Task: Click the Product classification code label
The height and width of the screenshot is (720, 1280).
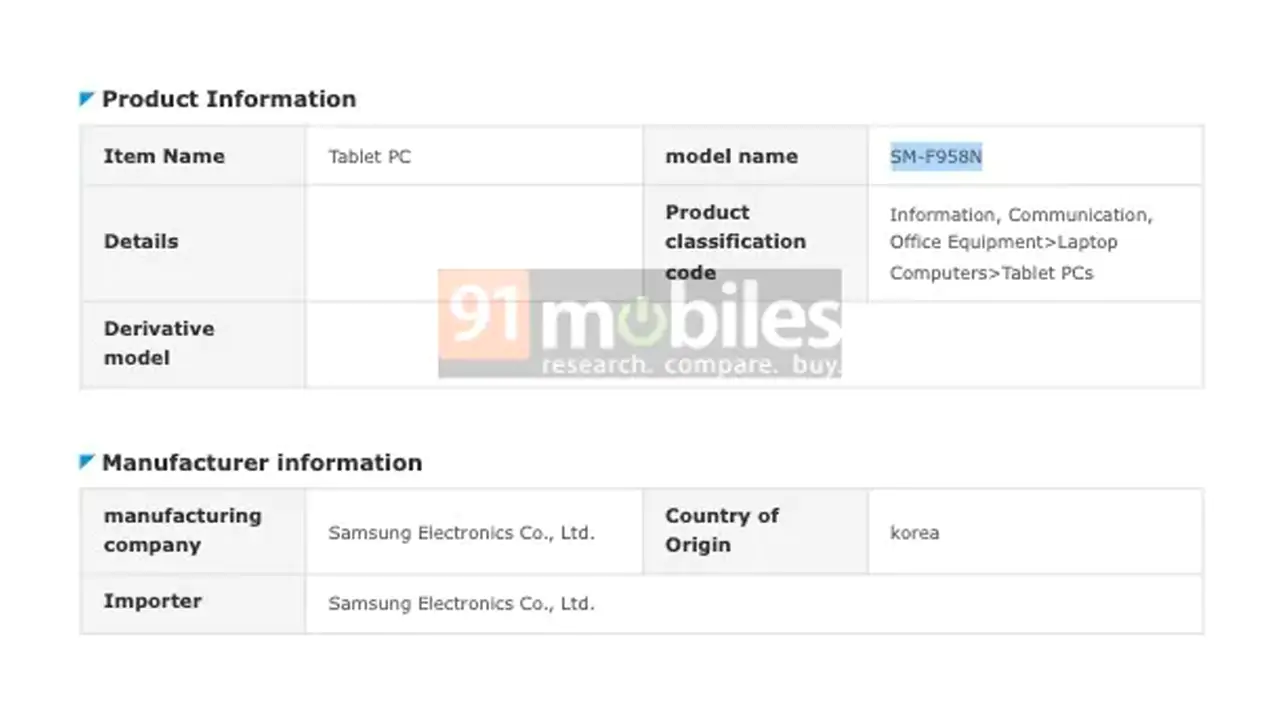Action: 735,242
